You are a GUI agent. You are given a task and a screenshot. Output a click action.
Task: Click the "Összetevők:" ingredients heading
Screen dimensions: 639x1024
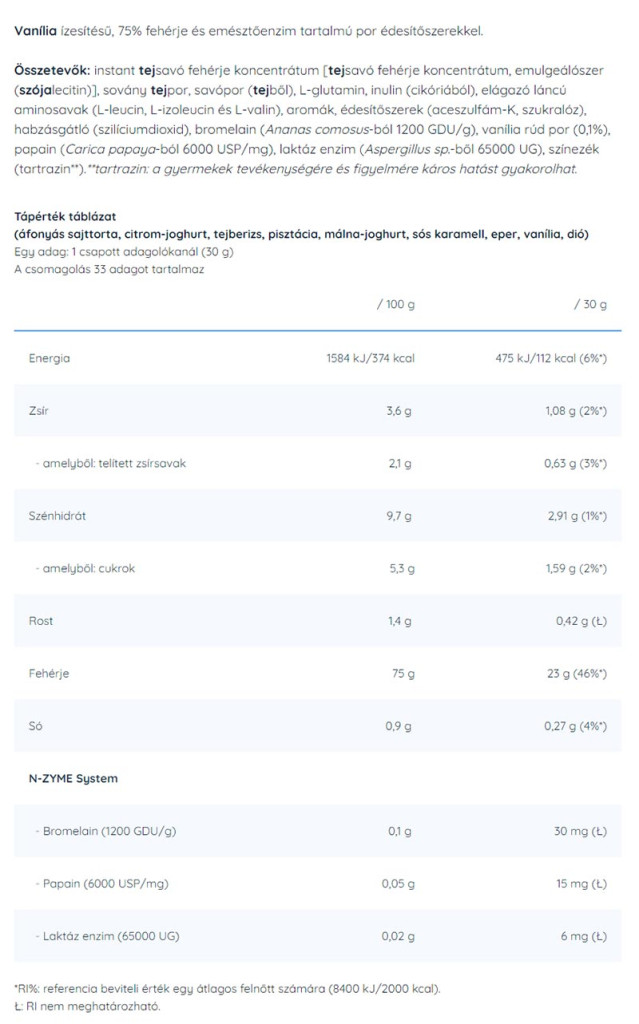53,71
